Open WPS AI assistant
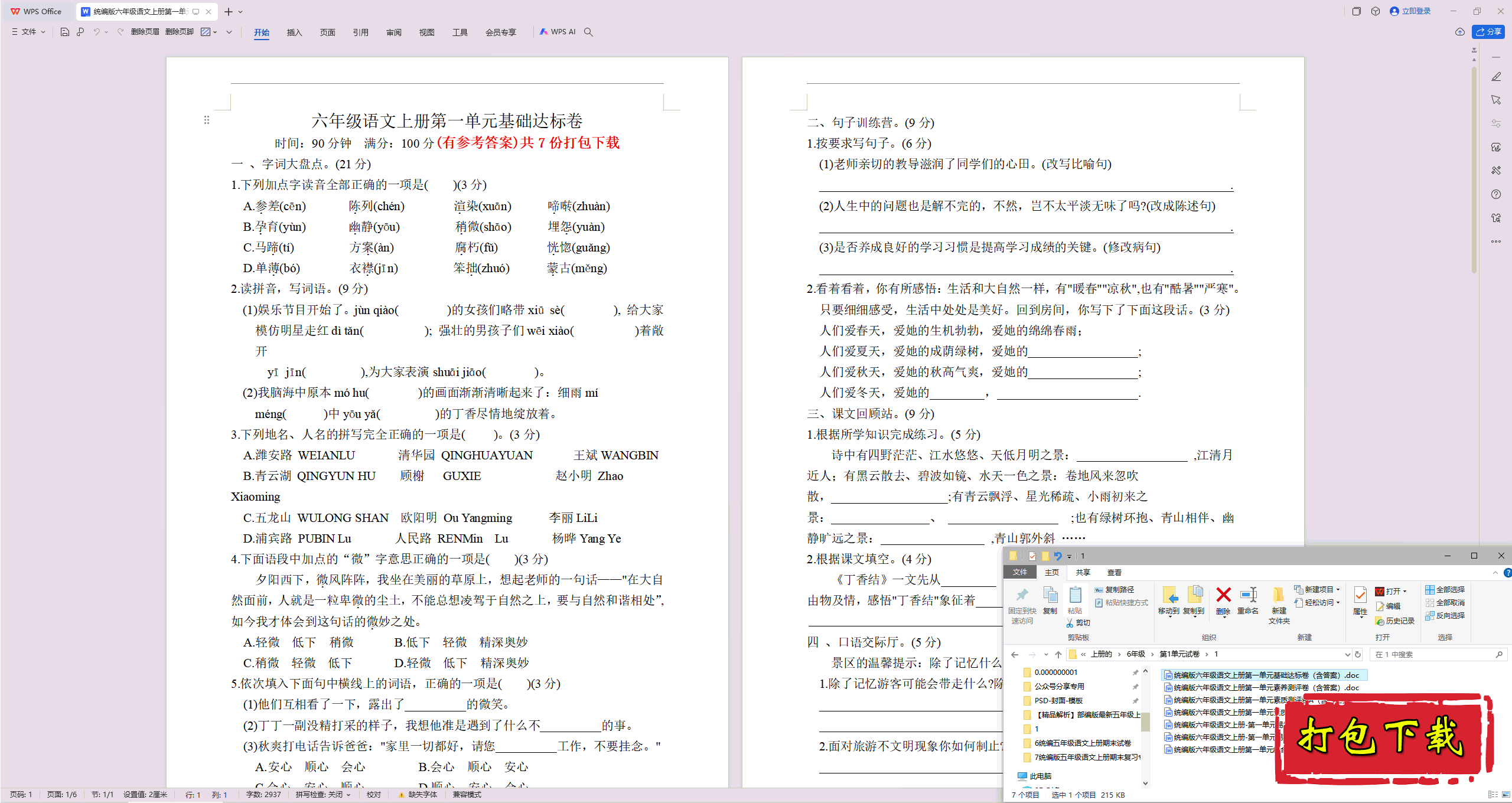The height and width of the screenshot is (803, 1512). point(558,32)
